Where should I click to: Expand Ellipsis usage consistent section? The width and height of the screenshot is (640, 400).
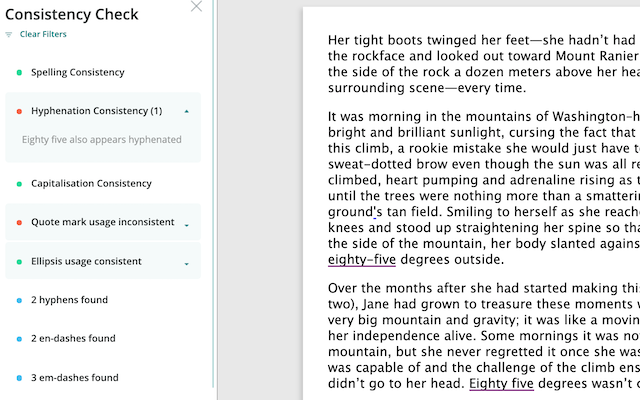(187, 264)
